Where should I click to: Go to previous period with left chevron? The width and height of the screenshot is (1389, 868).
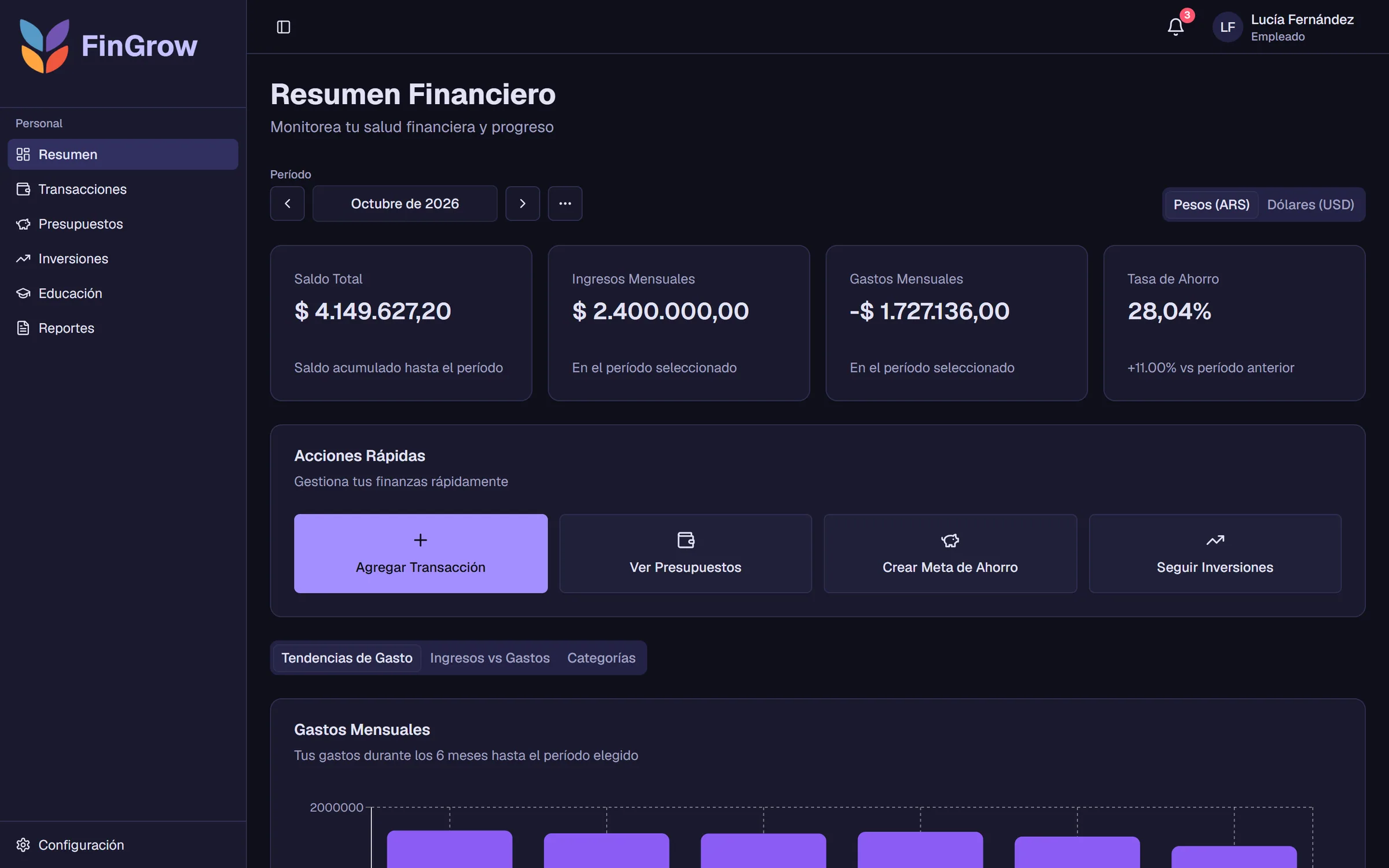(287, 203)
